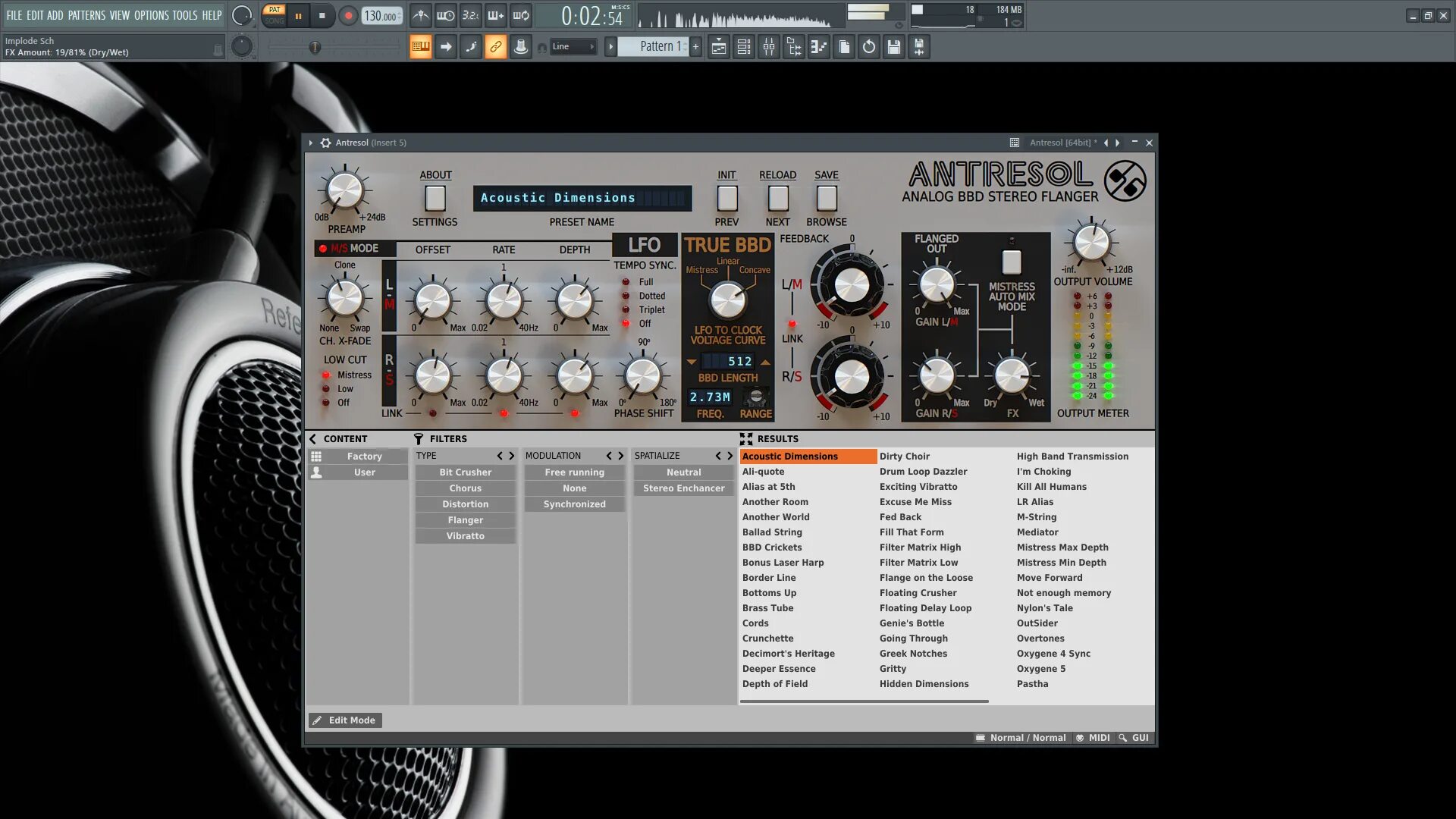The height and width of the screenshot is (819, 1456).
Task: Select the Flanger type filter
Action: point(465,520)
